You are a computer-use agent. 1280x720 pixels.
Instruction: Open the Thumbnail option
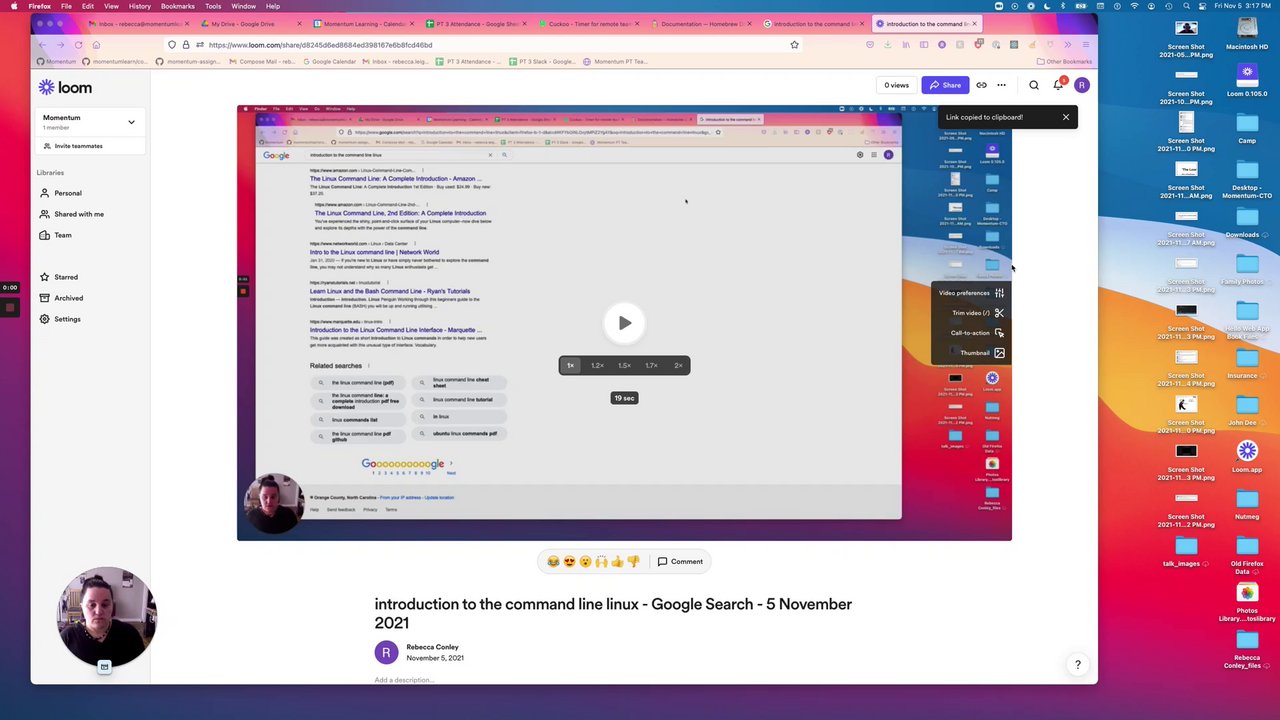pyautogui.click(x=982, y=353)
